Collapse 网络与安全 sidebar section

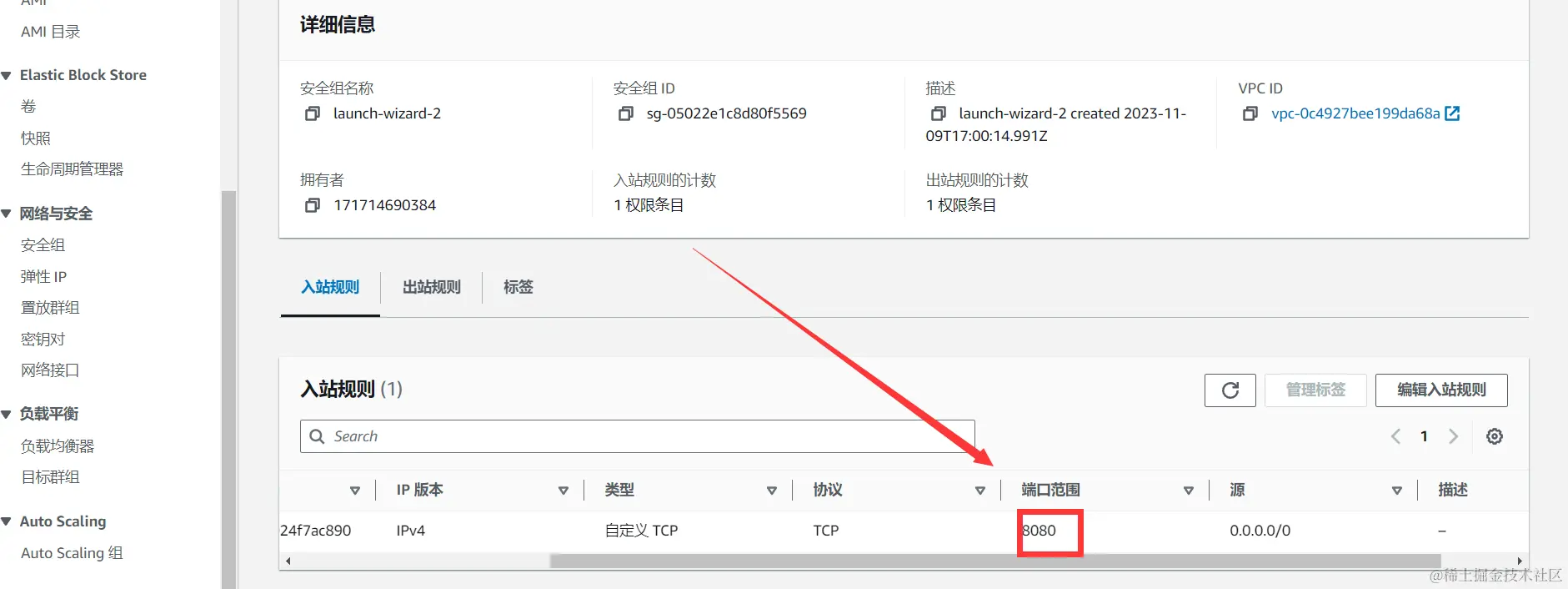pos(7,214)
